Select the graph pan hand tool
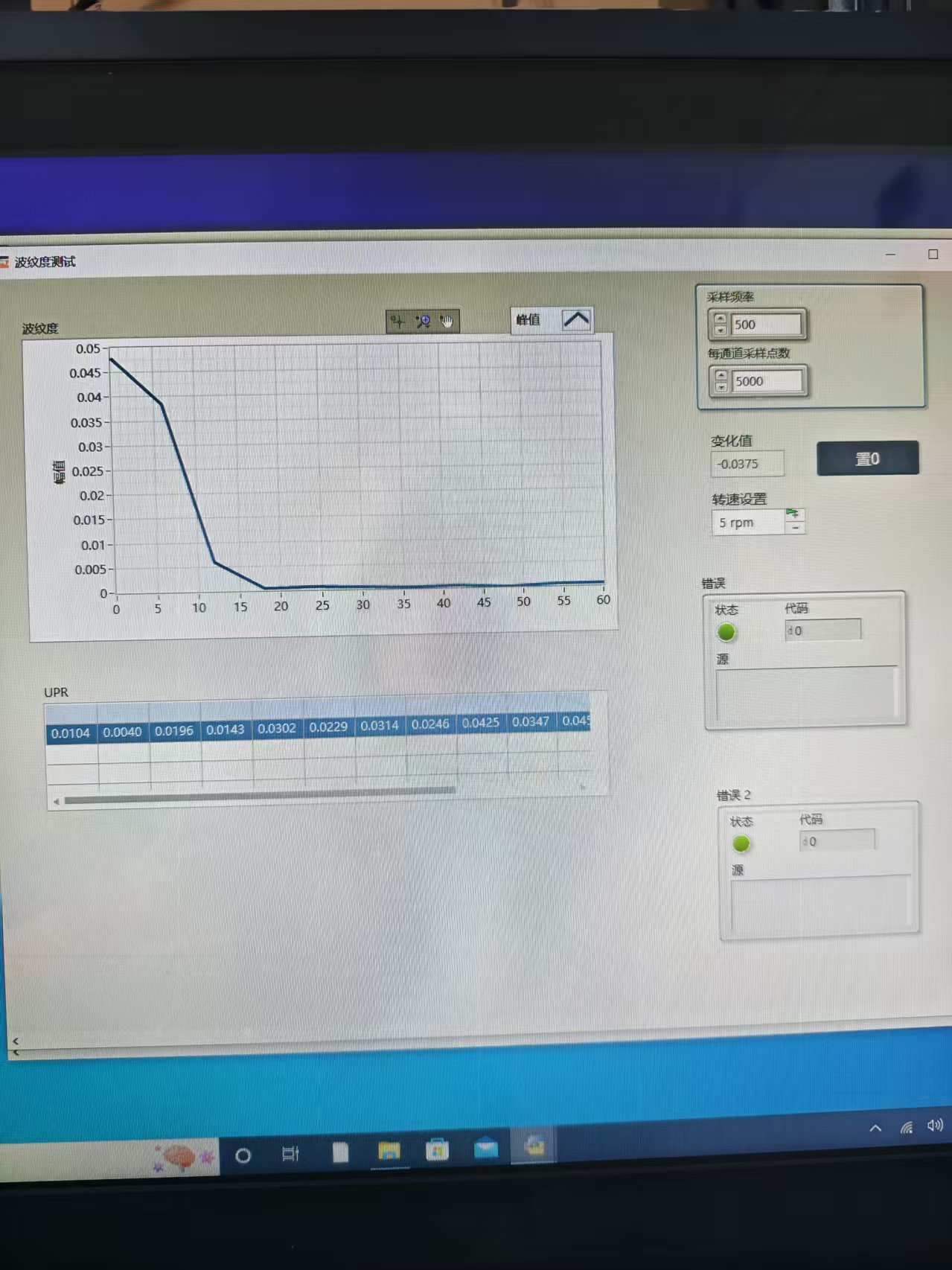This screenshot has height=1270, width=952. pyautogui.click(x=447, y=321)
